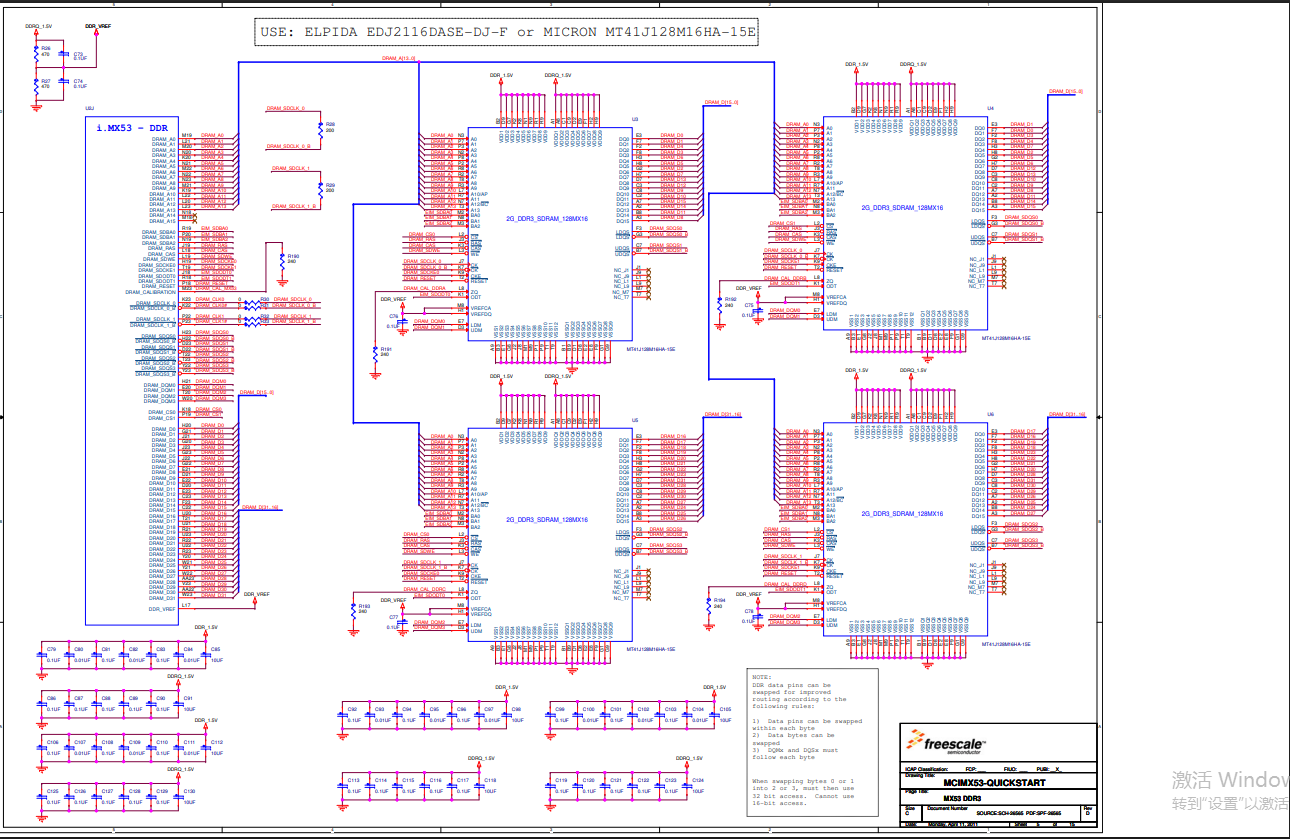Viewport: 1290px width, 839px height.
Task: Click capacitor C118 10UF symbol
Action: 481,785
